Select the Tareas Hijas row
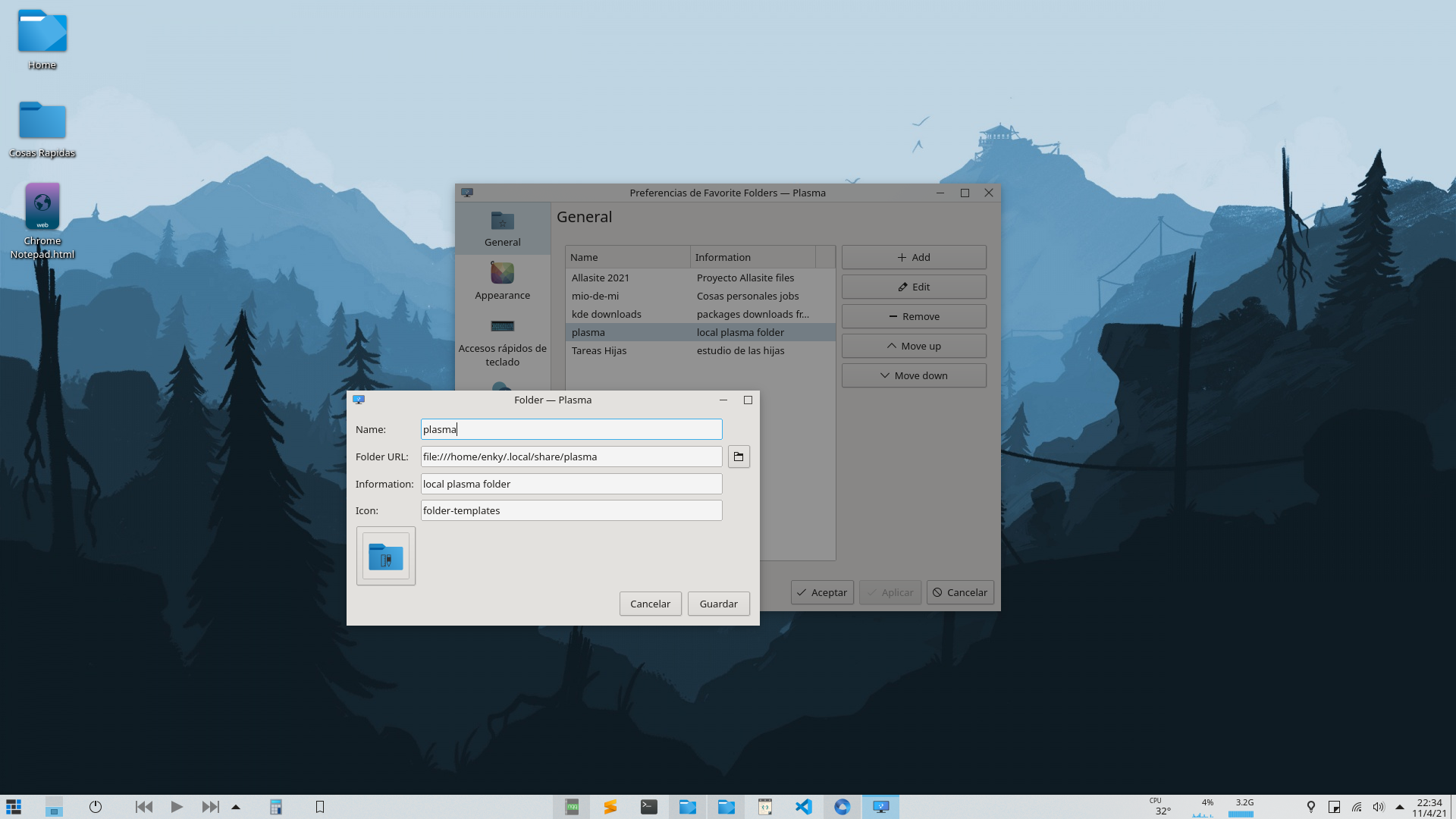This screenshot has width=1456, height=819. 701,350
